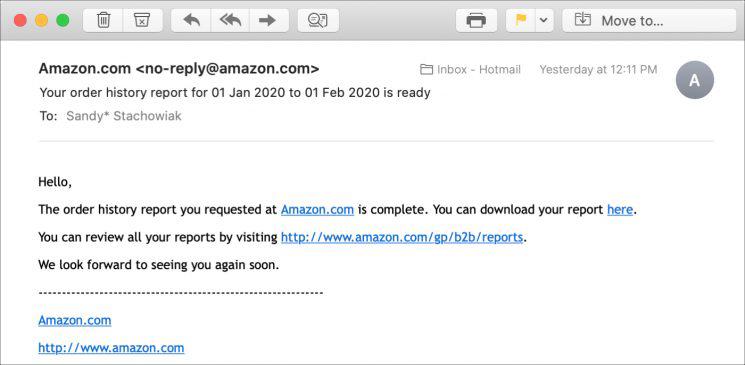Minimize the window with the yellow button
This screenshot has height=365, width=745.
[42, 20]
